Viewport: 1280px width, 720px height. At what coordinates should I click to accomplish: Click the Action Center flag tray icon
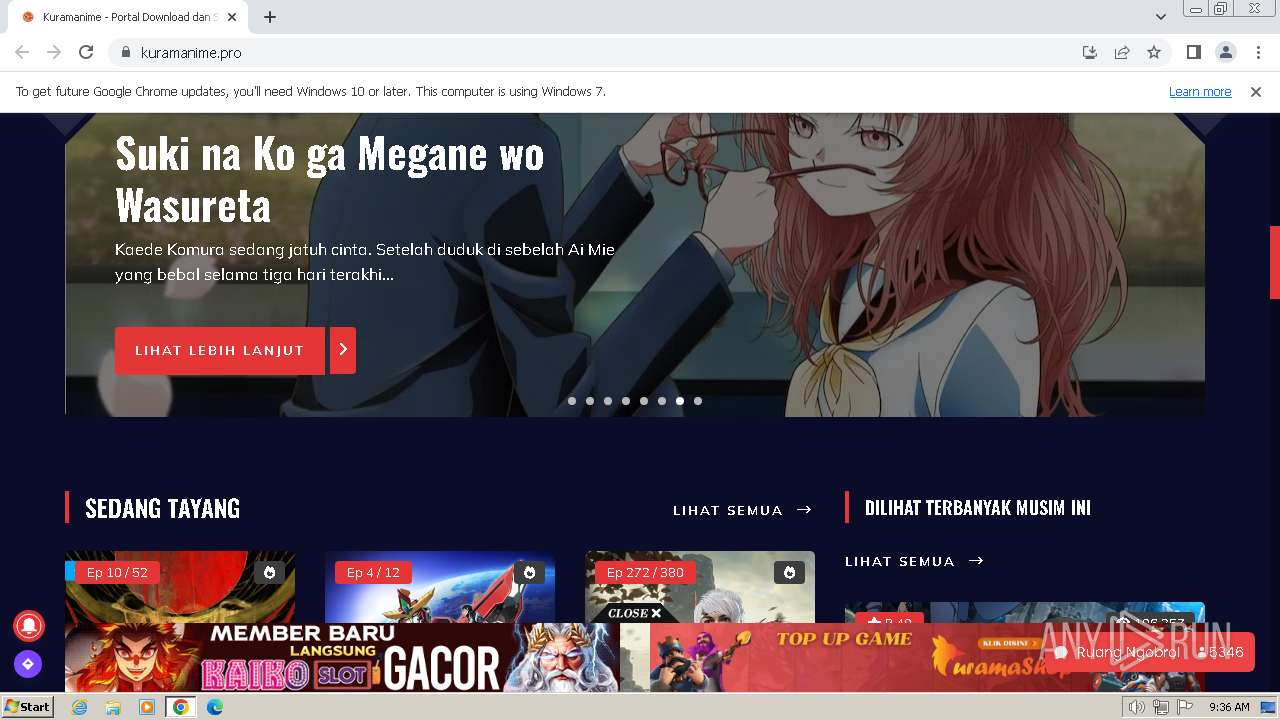tap(1185, 707)
